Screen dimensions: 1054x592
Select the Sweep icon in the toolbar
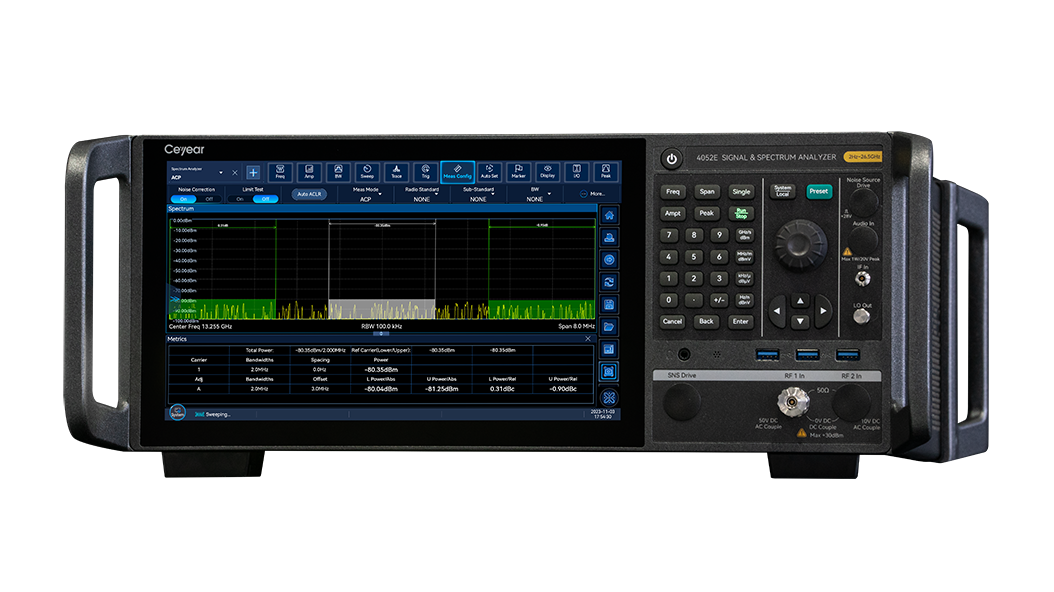click(x=367, y=172)
